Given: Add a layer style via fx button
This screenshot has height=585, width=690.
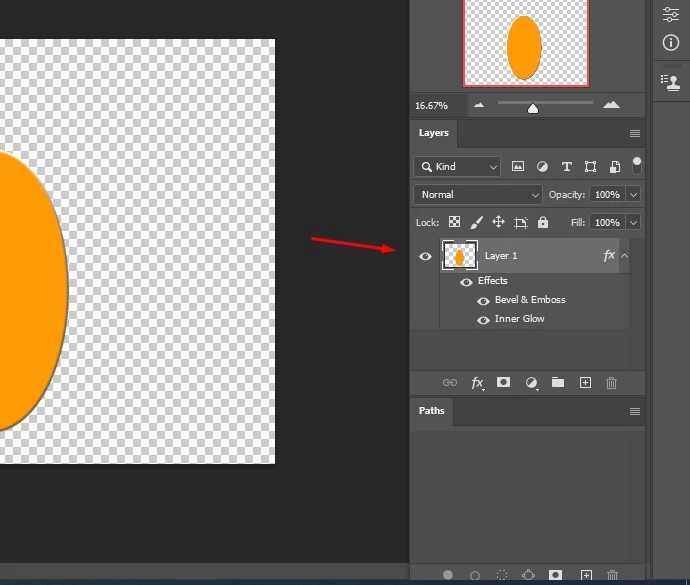Looking at the screenshot, I should click(x=477, y=383).
